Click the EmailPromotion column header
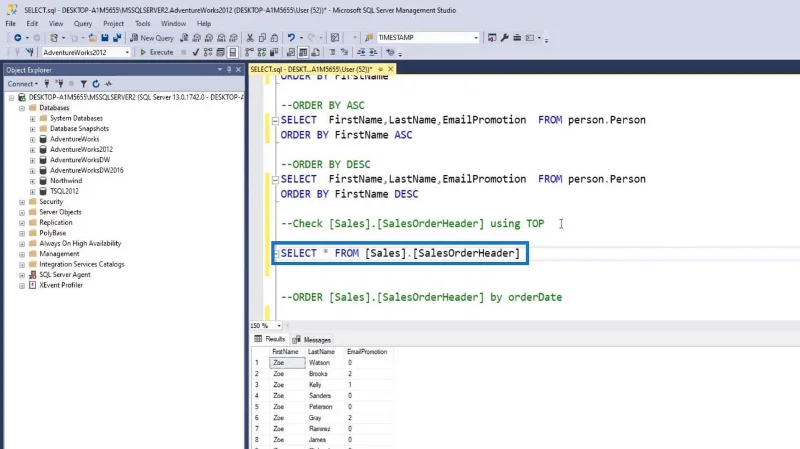Viewport: 800px width, 449px height. (367, 352)
